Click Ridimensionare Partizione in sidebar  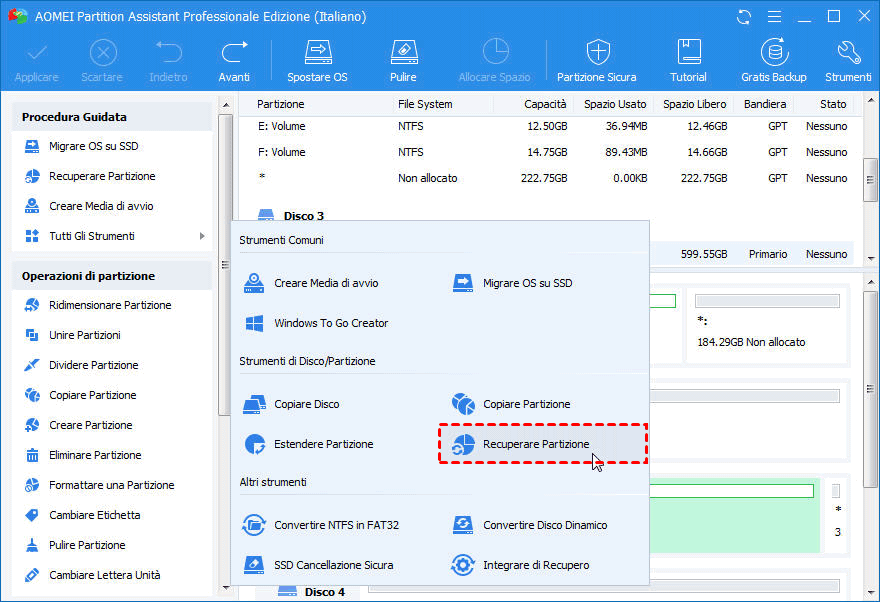pyautogui.click(x=110, y=305)
